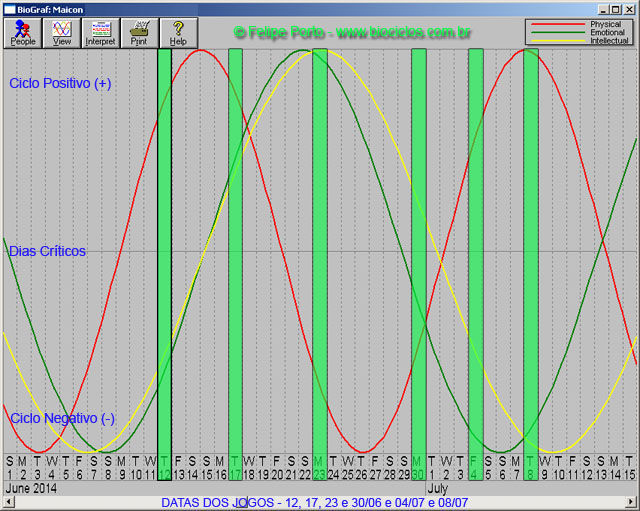Click the 'July' month label
Viewport: 640px width, 511px height.
(438, 488)
